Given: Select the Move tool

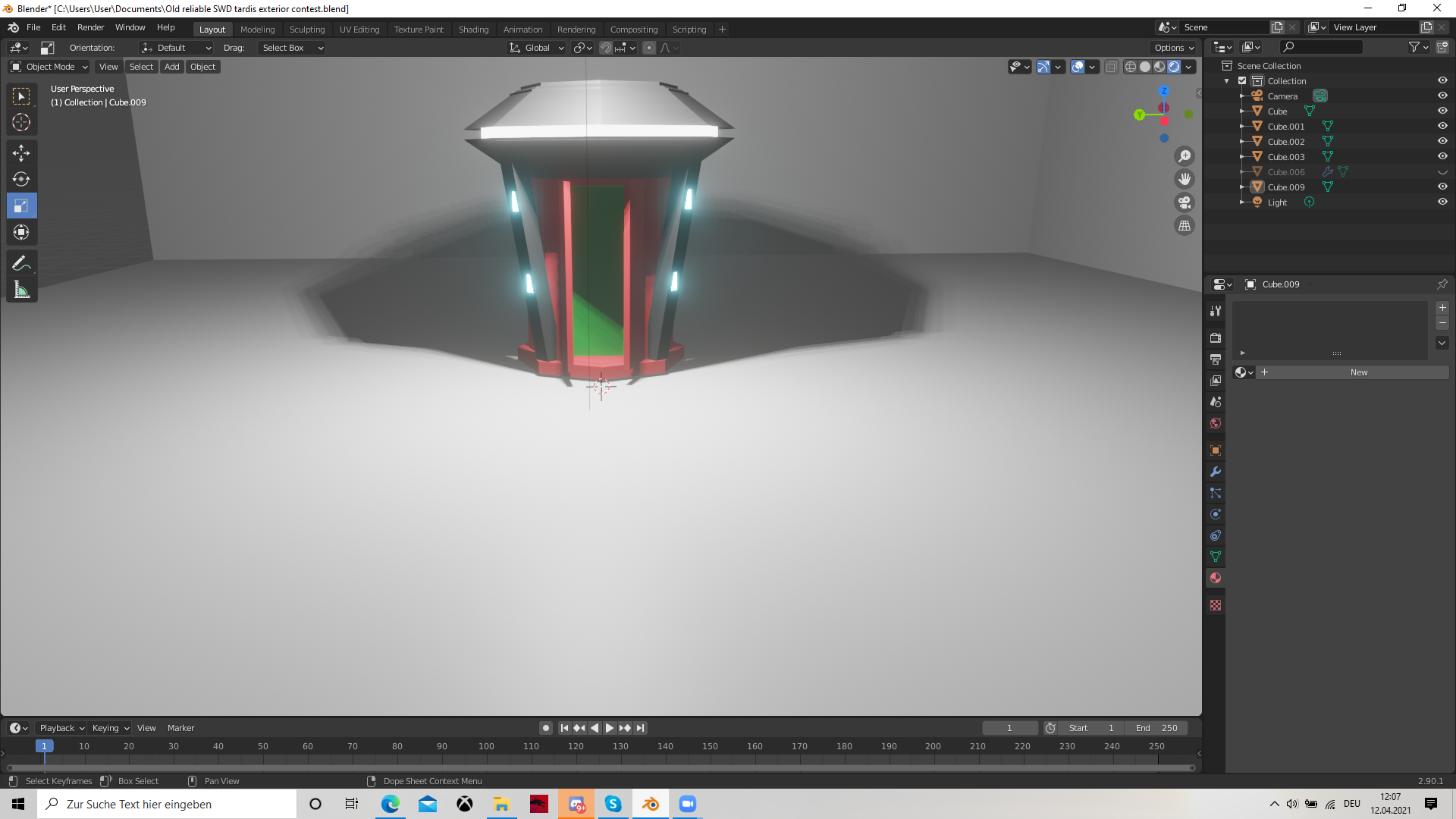Looking at the screenshot, I should click(x=21, y=153).
